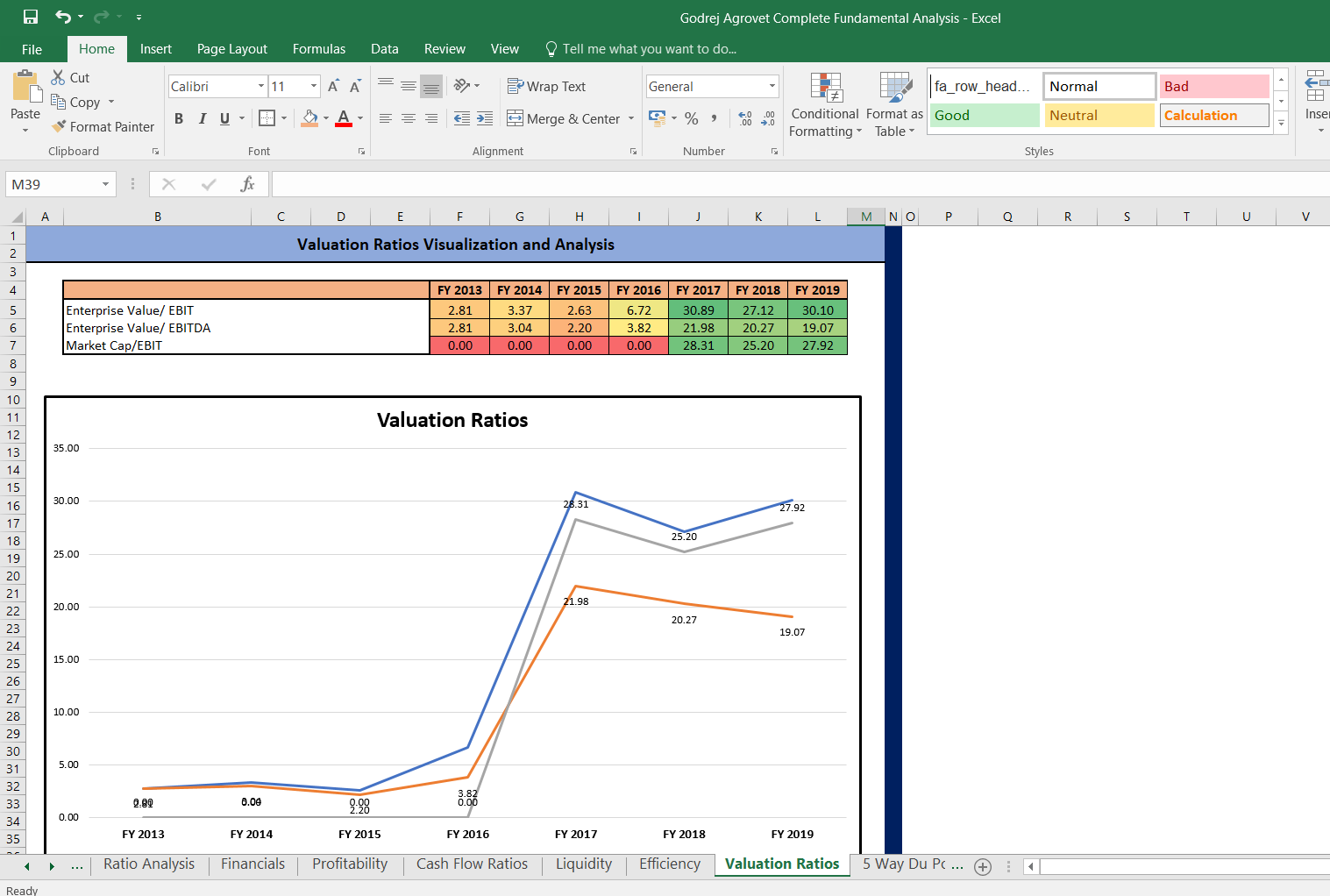Click the red Font Color A icon

[344, 117]
